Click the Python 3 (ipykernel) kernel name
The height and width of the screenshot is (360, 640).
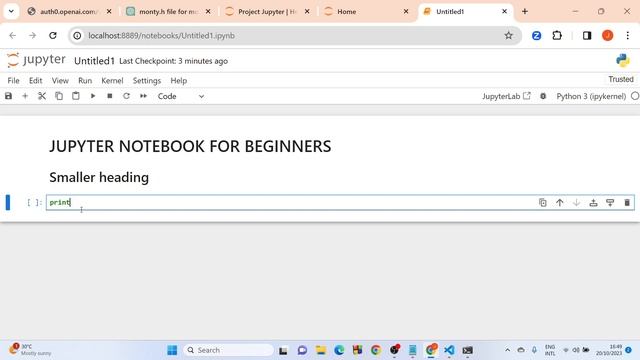(x=591, y=96)
